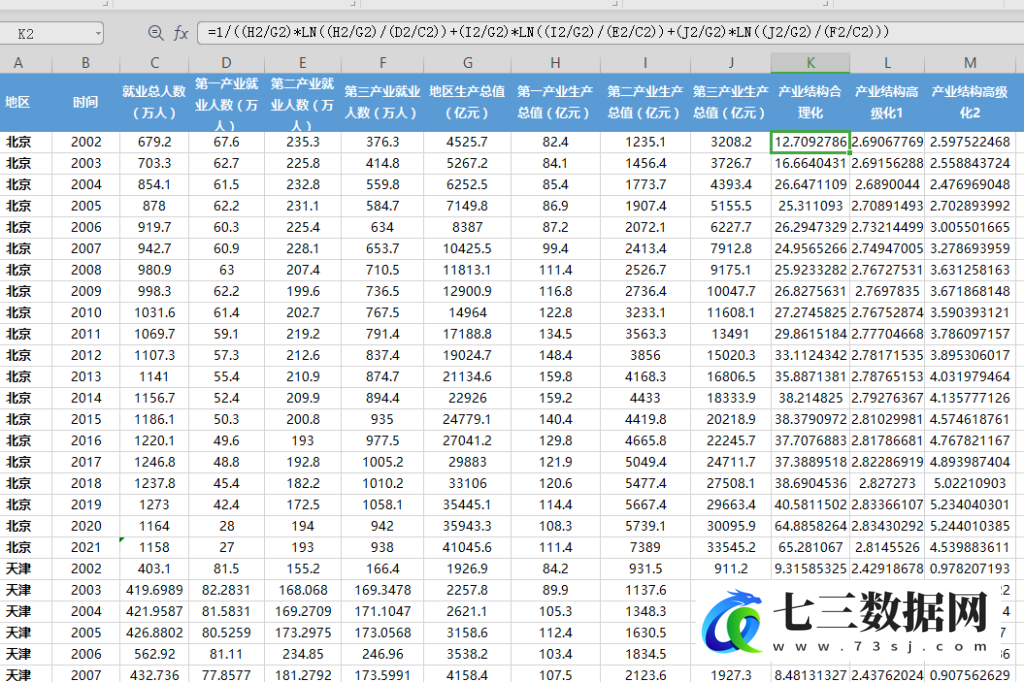1024x682 pixels.
Task: Click cell with value 1158 with green corner mark
Action: click(154, 547)
